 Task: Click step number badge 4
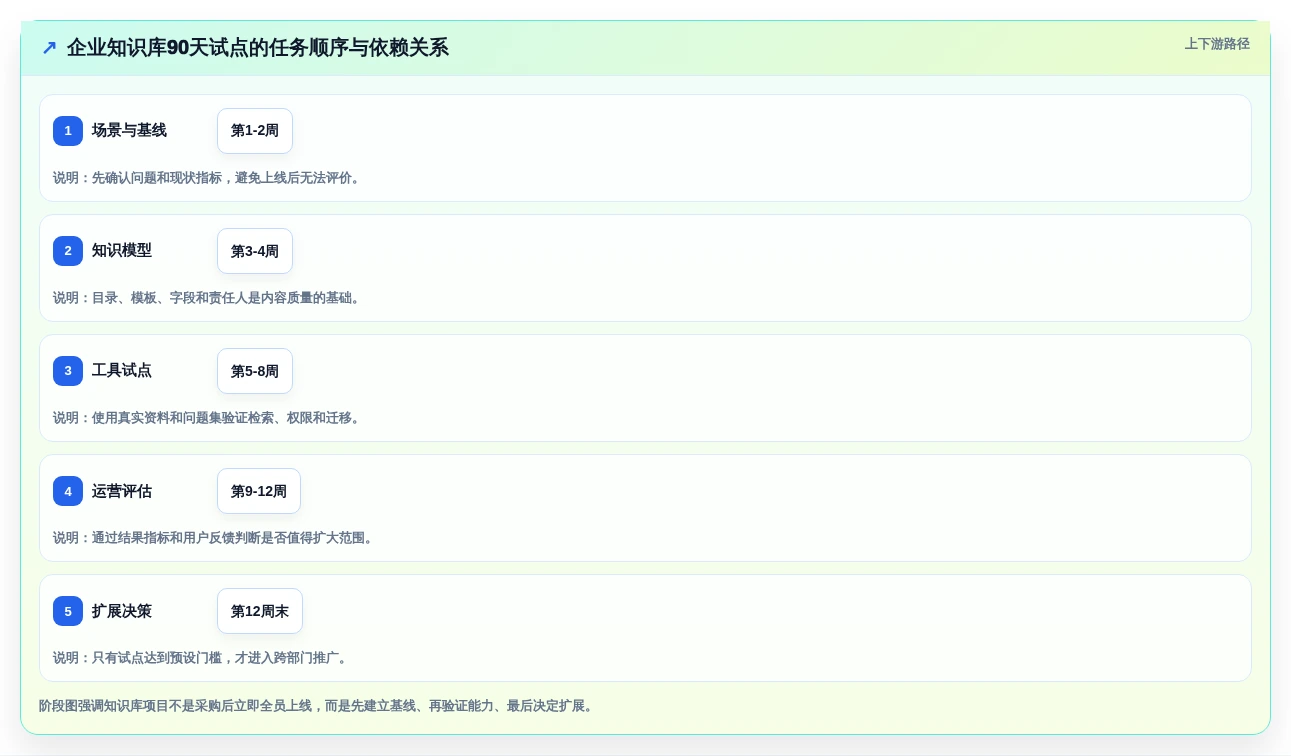pos(68,491)
